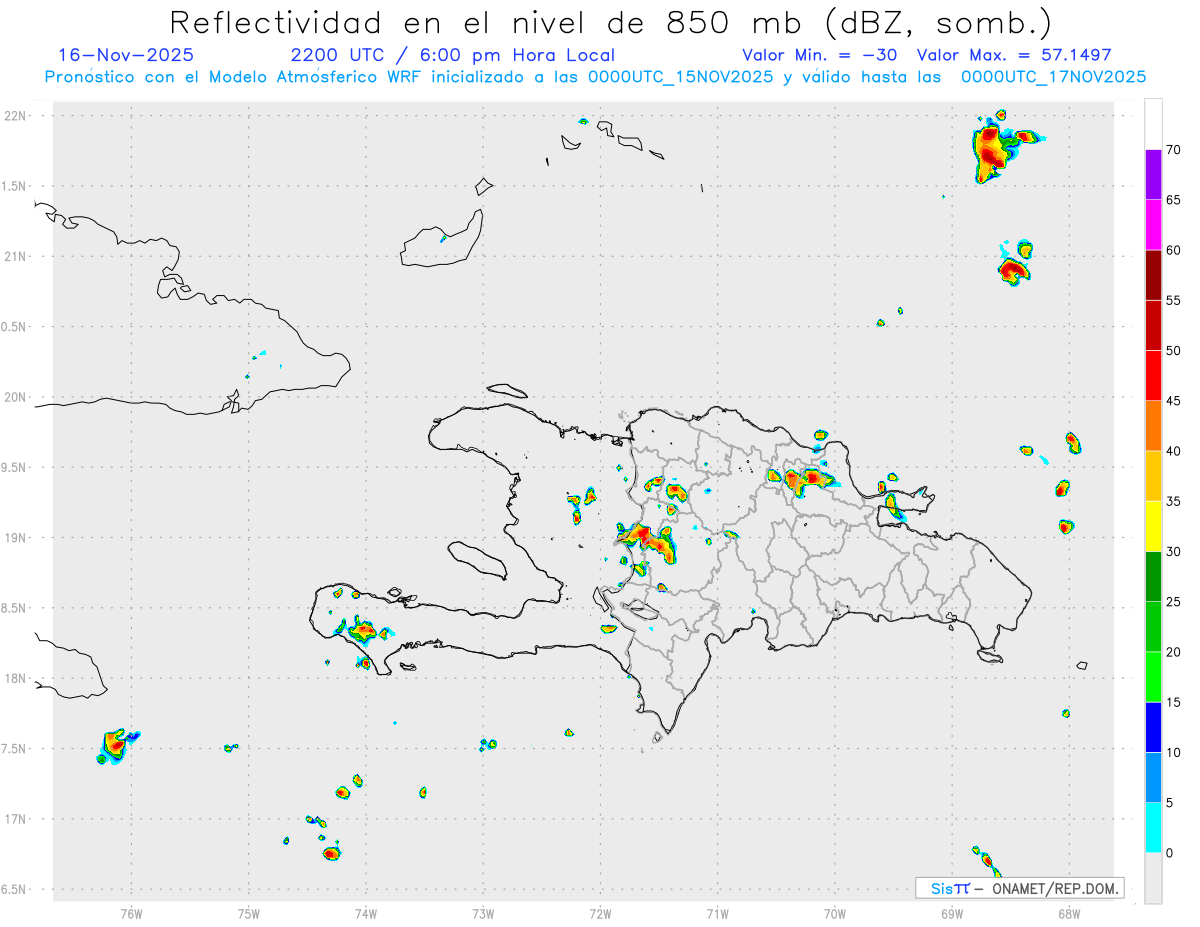Click the colorbar value label '65'
The height and width of the screenshot is (927, 1200).
point(1174,200)
